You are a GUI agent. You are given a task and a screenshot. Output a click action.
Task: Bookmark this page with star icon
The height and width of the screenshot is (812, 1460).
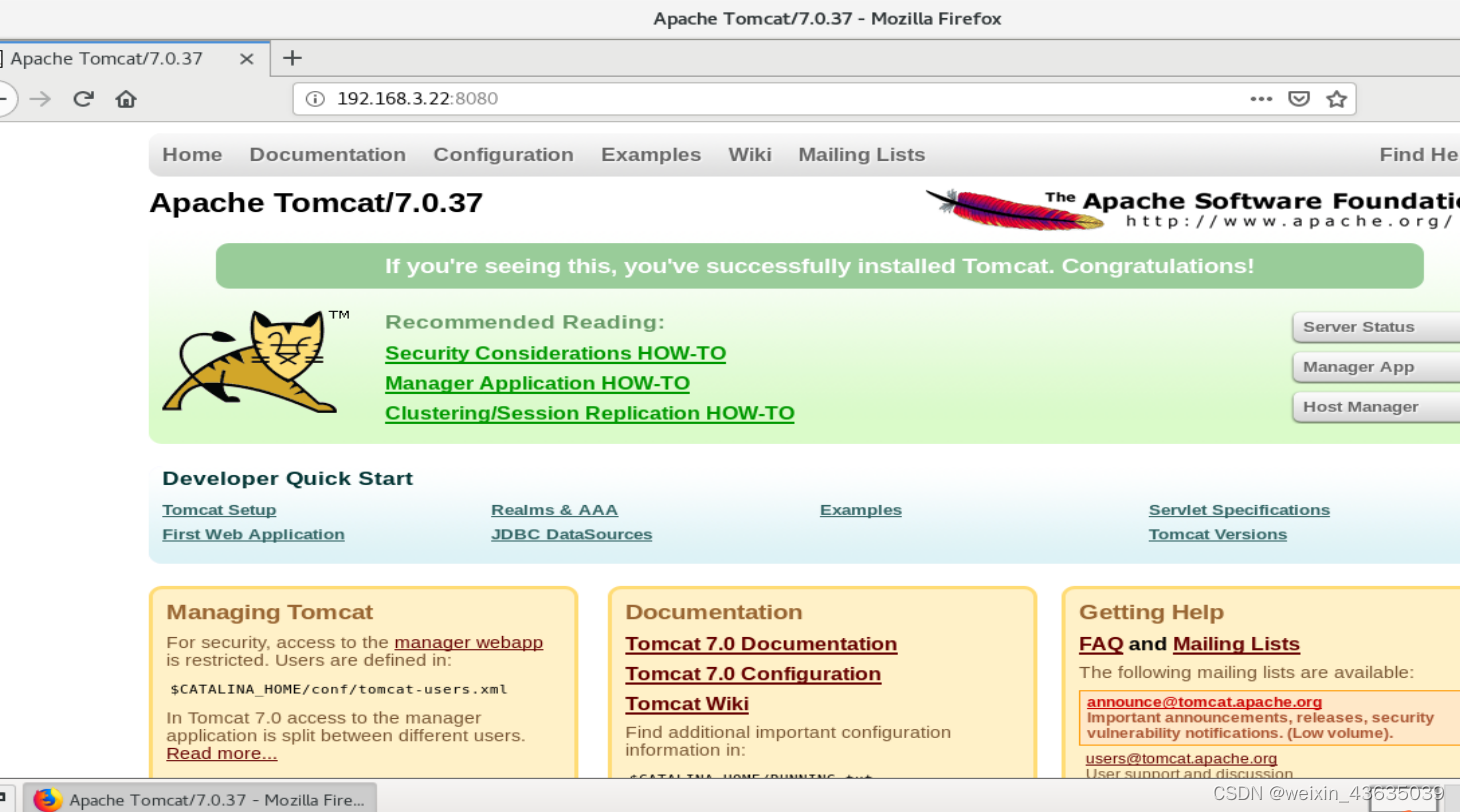(x=1336, y=99)
